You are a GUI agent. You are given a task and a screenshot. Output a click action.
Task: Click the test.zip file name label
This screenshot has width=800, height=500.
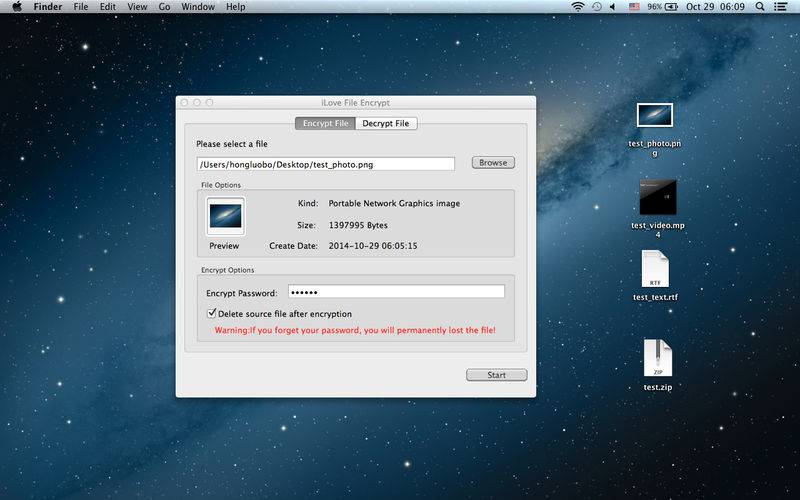658,387
